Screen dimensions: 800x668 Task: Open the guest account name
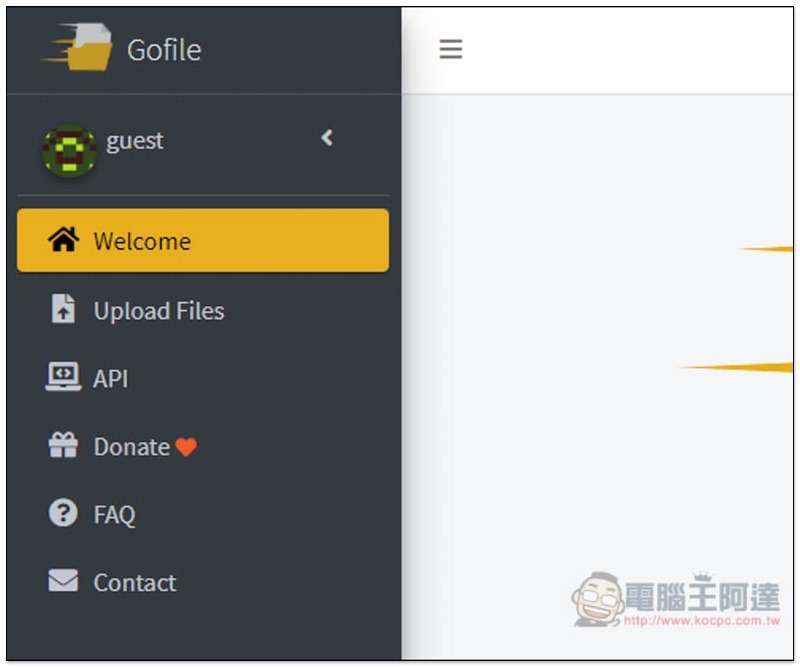pos(135,141)
